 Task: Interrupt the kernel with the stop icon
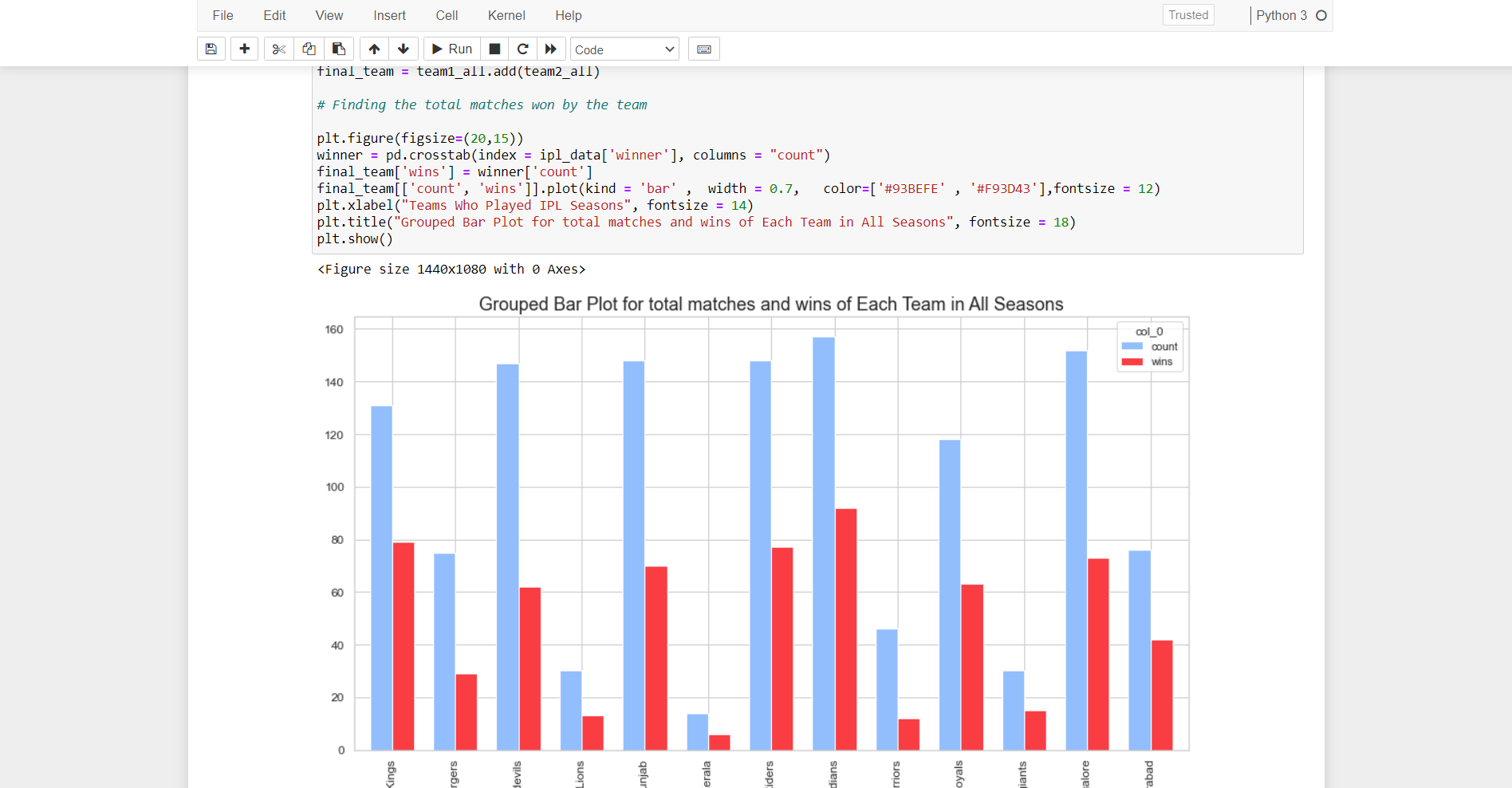click(494, 49)
